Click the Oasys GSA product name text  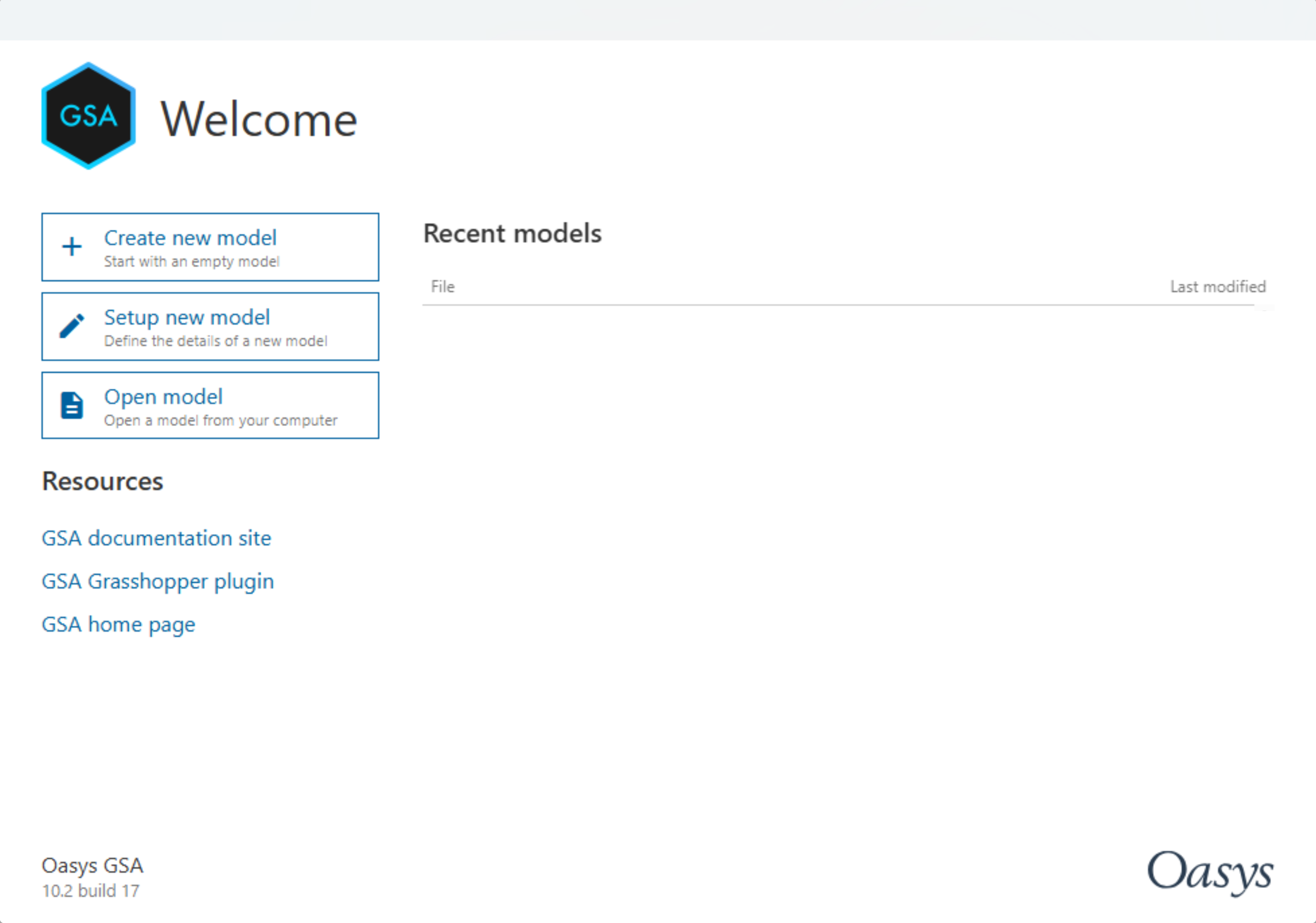[92, 866]
